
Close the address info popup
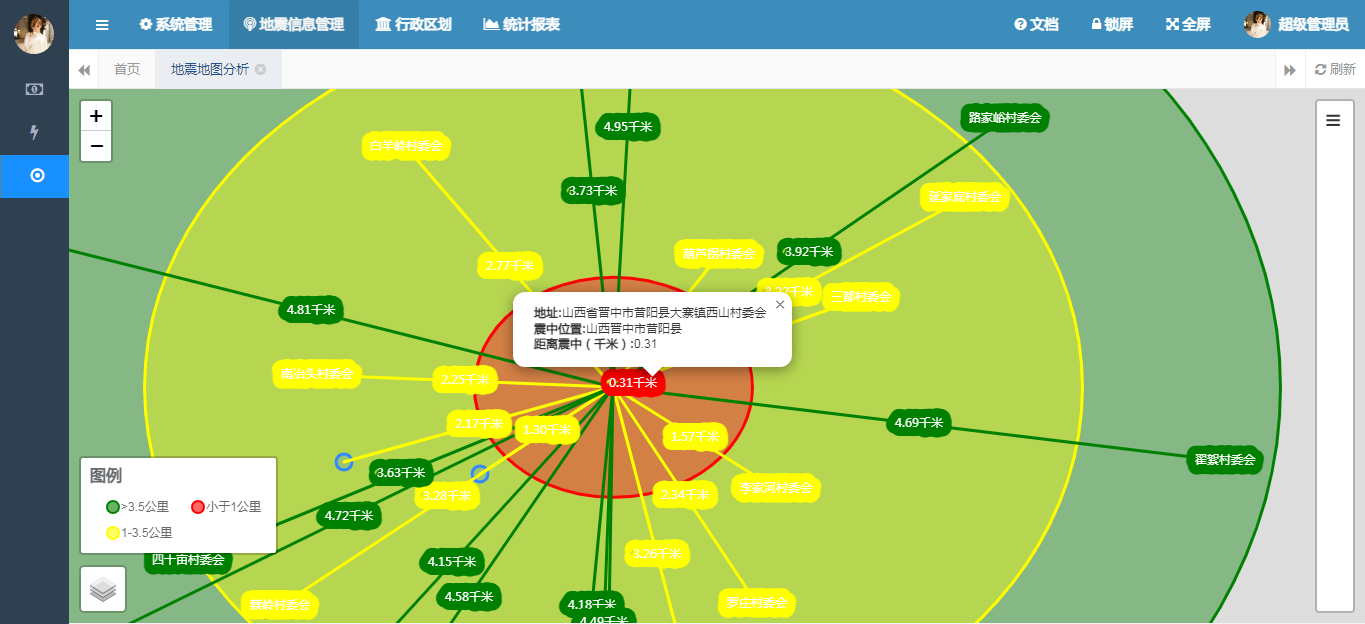(780, 305)
